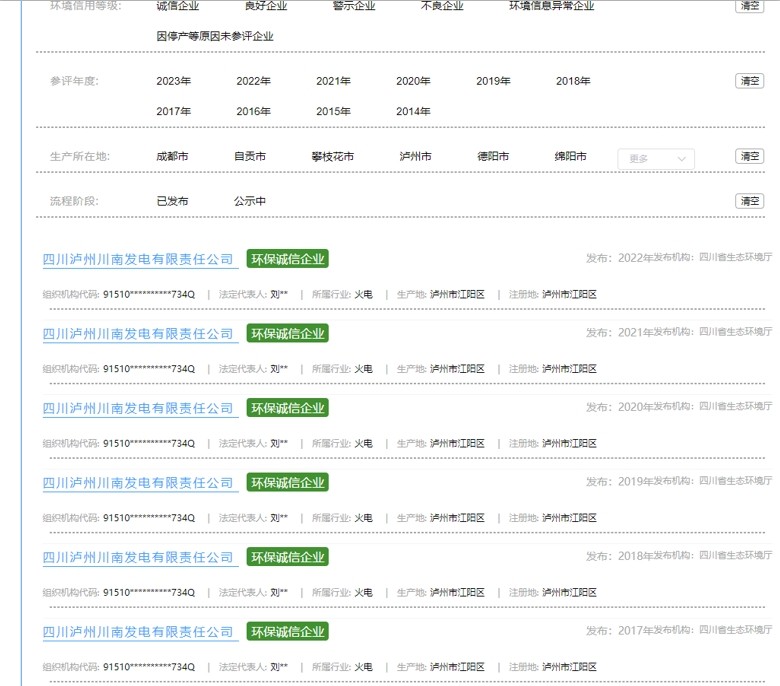
Task: Click the 发布：2019年 publication text
Action: point(619,482)
